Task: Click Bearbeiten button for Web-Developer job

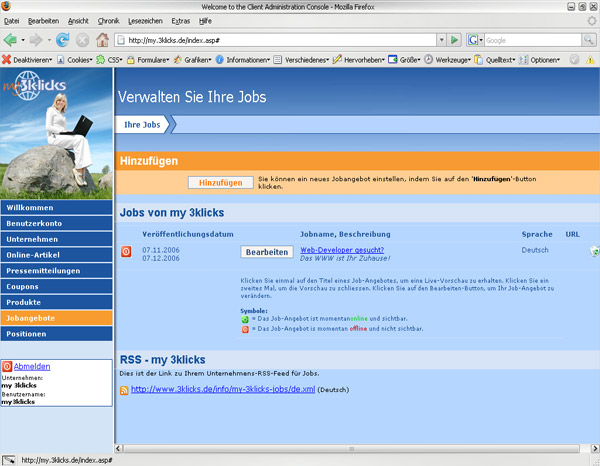Action: point(267,252)
